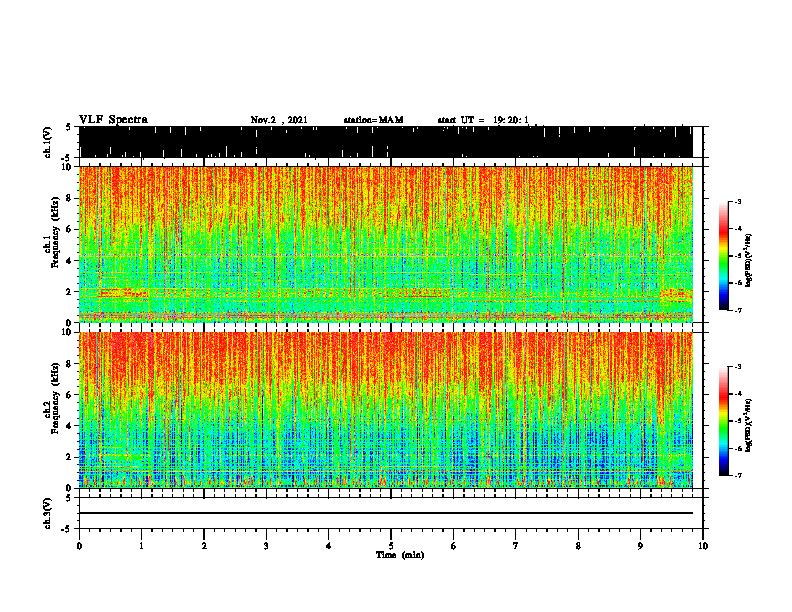The height and width of the screenshot is (612, 792).
Task: Click inside the ch.1 spectrogram panel
Action: pyautogui.click(x=386, y=244)
